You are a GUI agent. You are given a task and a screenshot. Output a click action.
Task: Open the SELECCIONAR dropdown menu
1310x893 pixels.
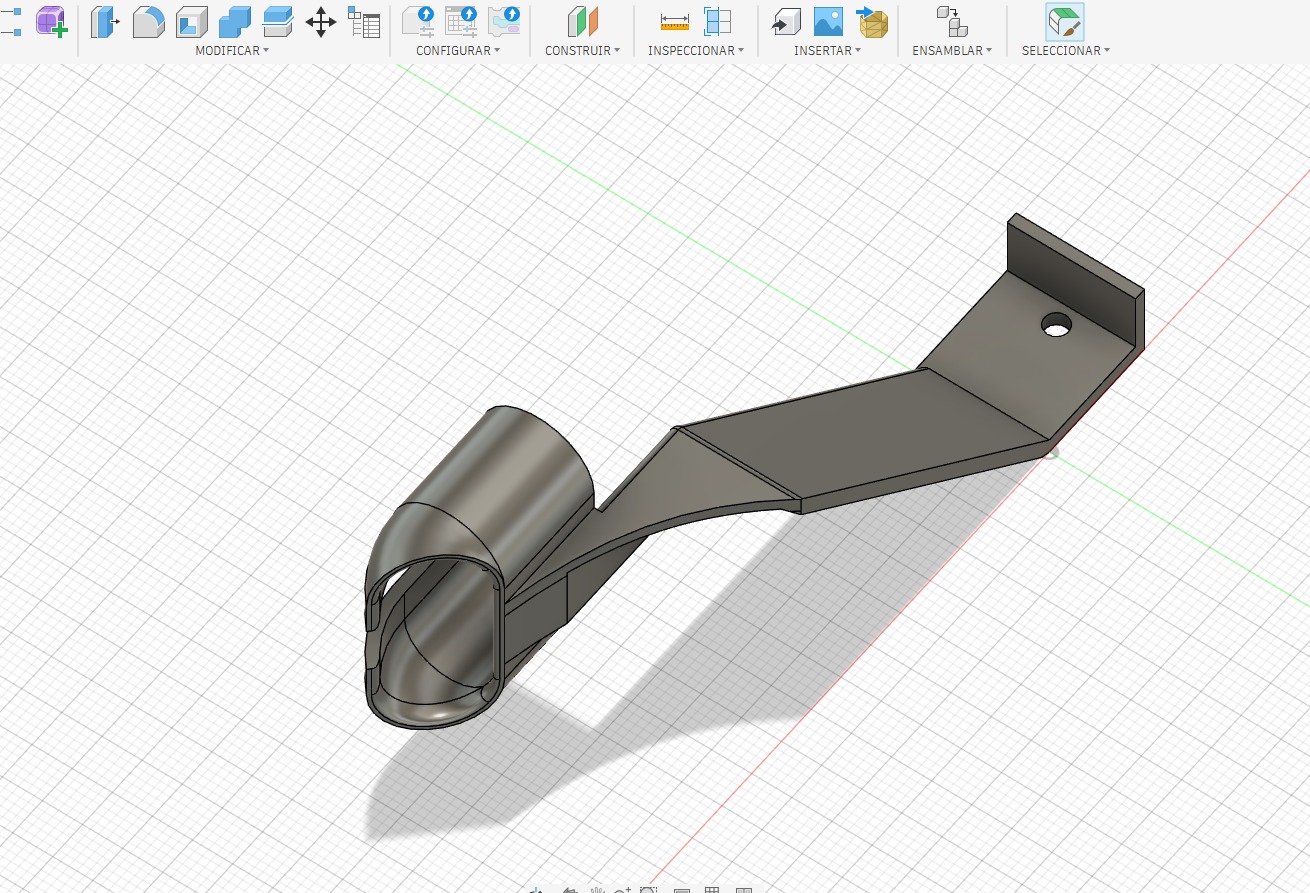coord(1065,50)
